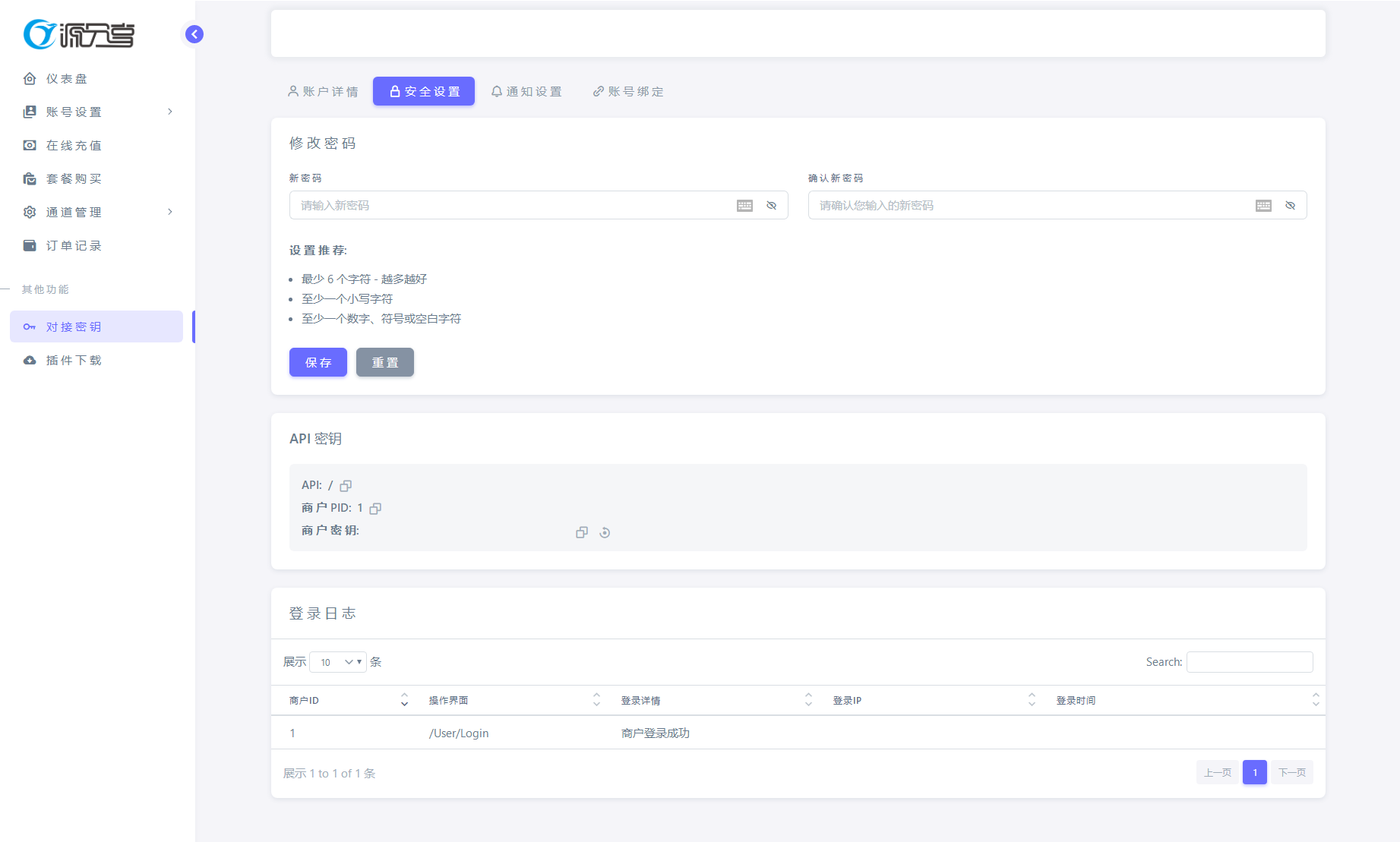Switch to the 账户详情 tab

click(x=323, y=92)
